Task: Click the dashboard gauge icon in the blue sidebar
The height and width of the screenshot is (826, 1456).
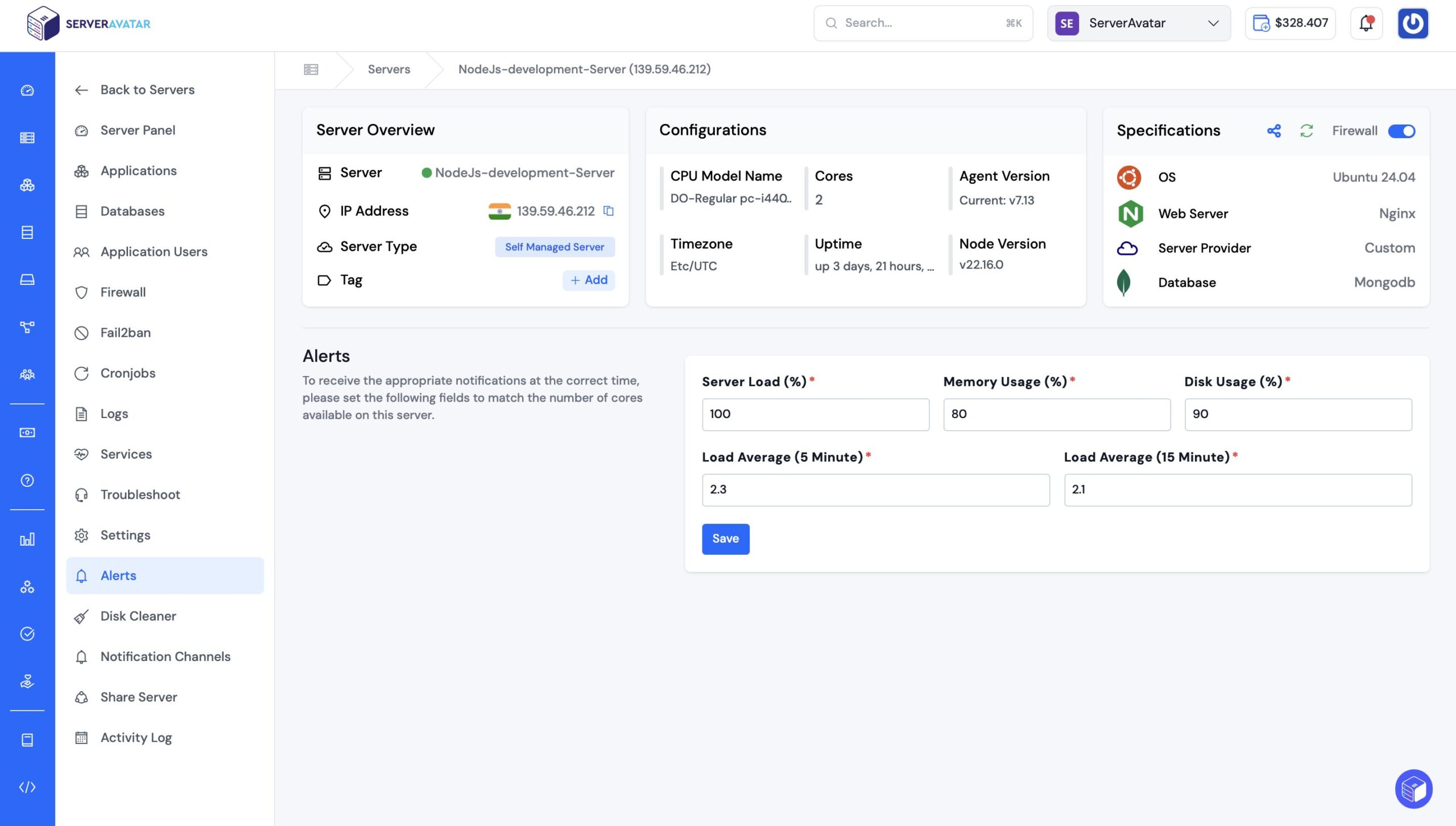Action: 27,90
